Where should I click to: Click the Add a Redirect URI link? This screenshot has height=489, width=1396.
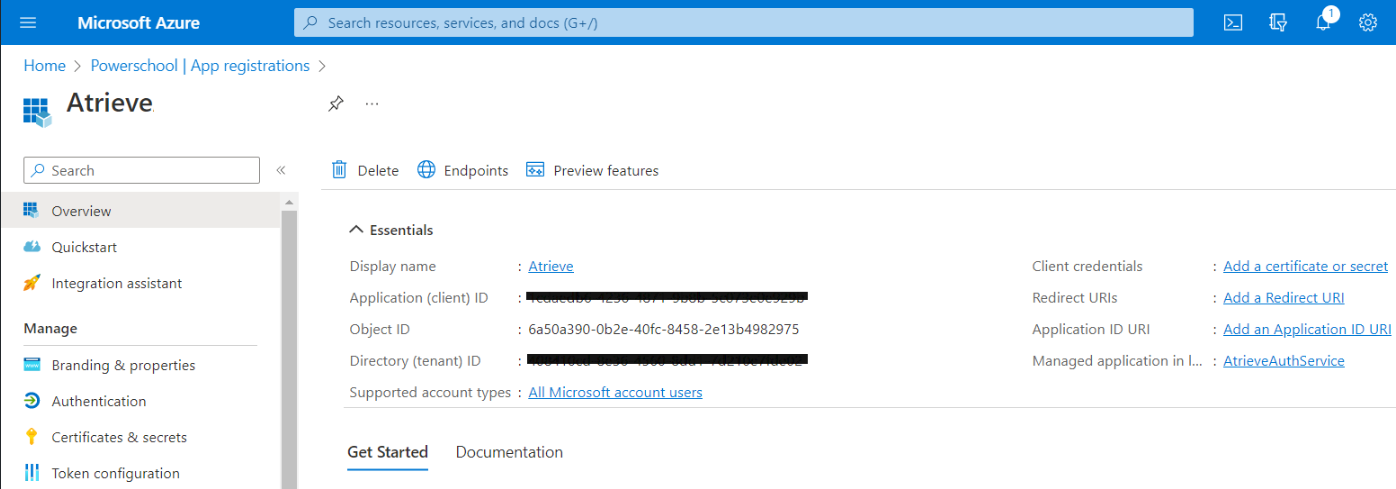tap(1283, 298)
